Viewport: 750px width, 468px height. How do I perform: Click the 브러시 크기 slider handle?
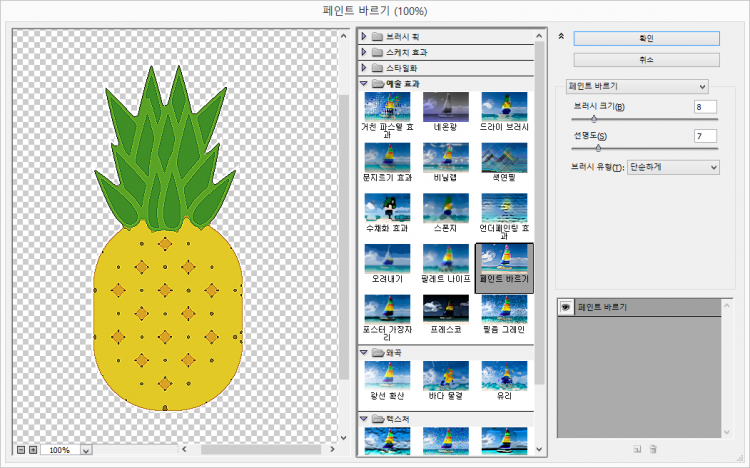593,119
